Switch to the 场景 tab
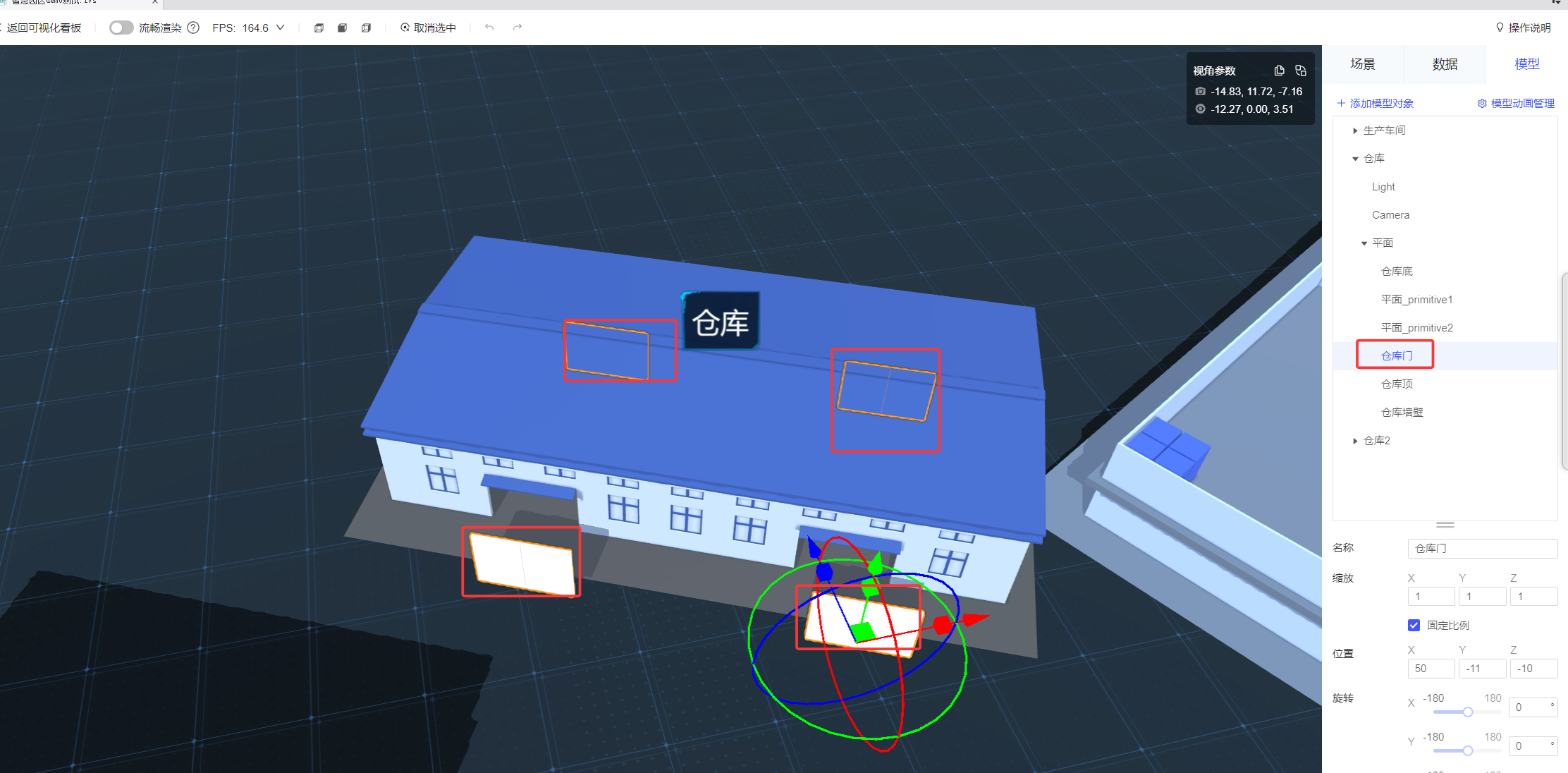This screenshot has width=1568, height=773. [x=1362, y=64]
